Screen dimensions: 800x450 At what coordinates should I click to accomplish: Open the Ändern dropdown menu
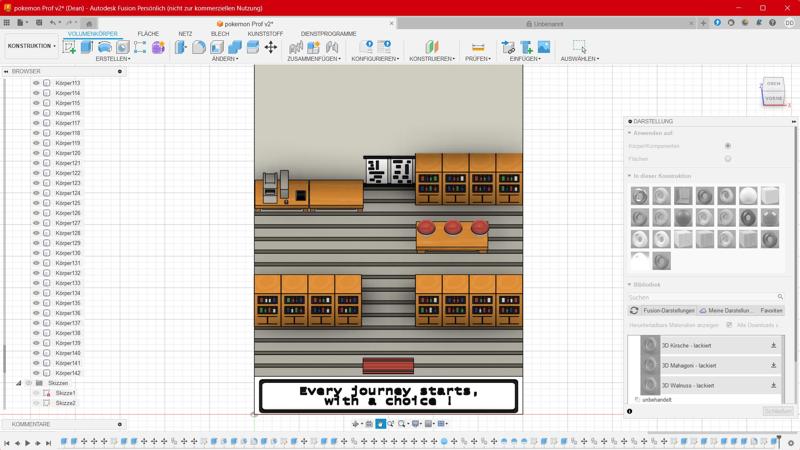click(x=225, y=59)
